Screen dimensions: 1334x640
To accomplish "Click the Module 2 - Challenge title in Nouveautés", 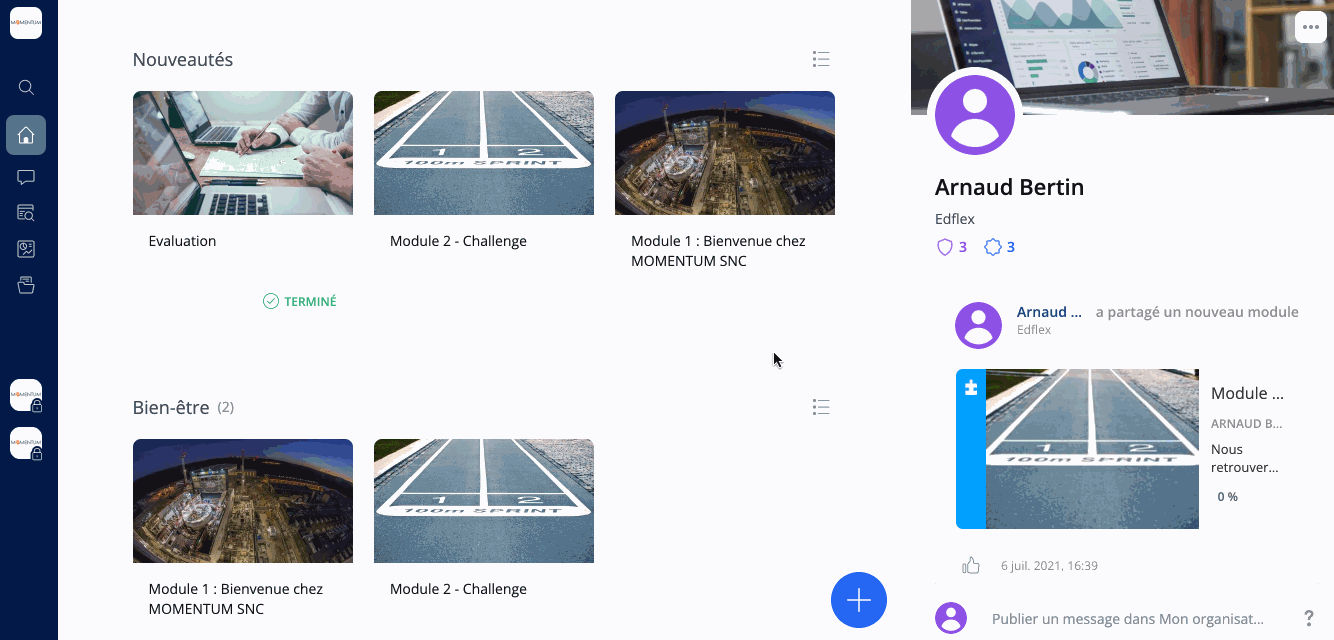I will [458, 241].
